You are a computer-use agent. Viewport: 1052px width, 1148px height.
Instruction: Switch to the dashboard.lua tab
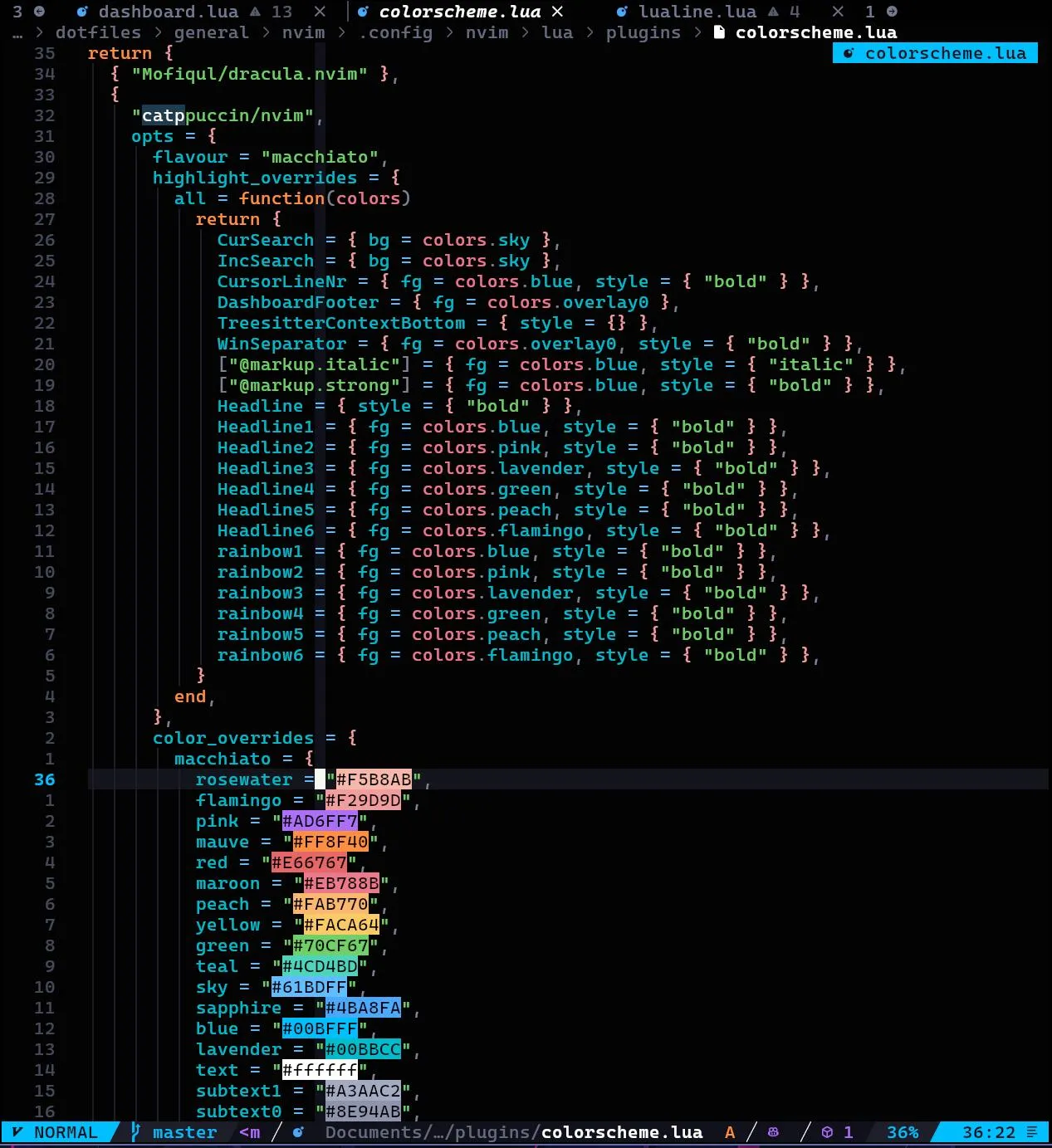pos(169,12)
